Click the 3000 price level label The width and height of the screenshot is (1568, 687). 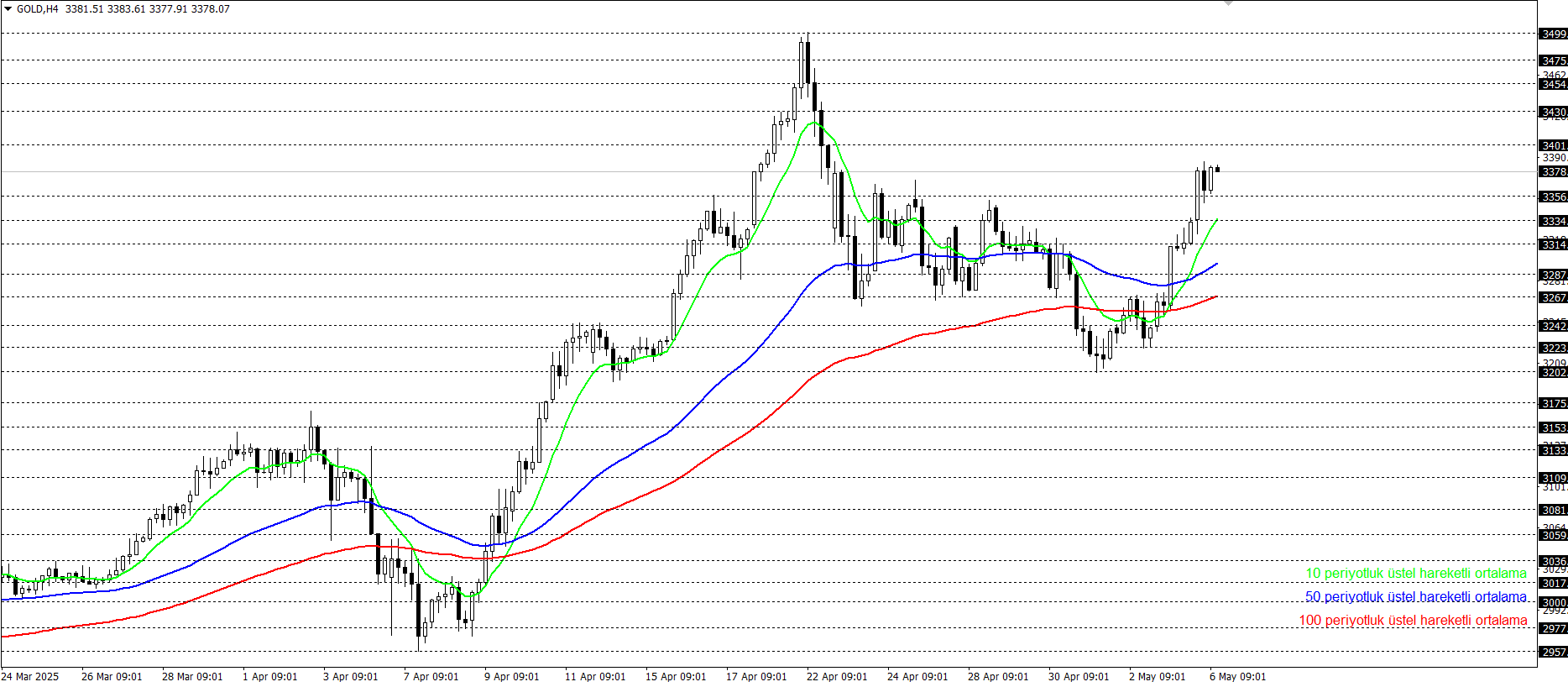1553,603
